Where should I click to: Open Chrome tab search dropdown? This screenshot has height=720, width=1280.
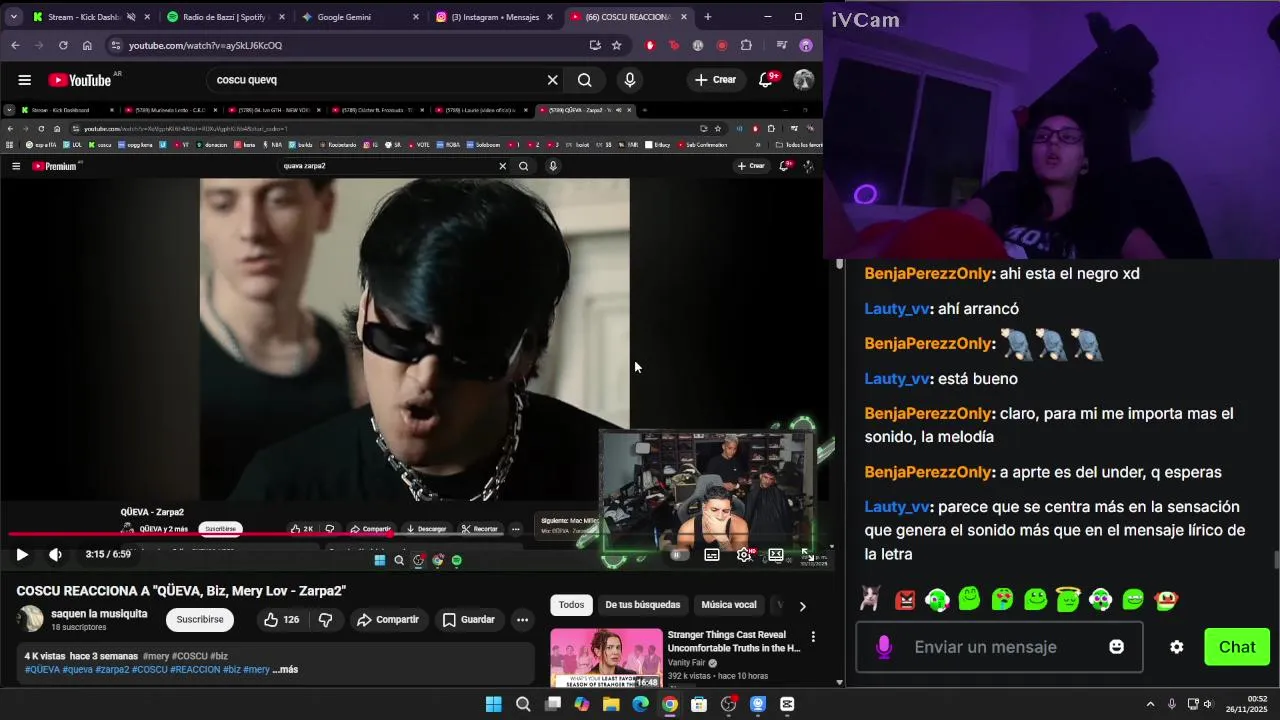click(x=14, y=17)
